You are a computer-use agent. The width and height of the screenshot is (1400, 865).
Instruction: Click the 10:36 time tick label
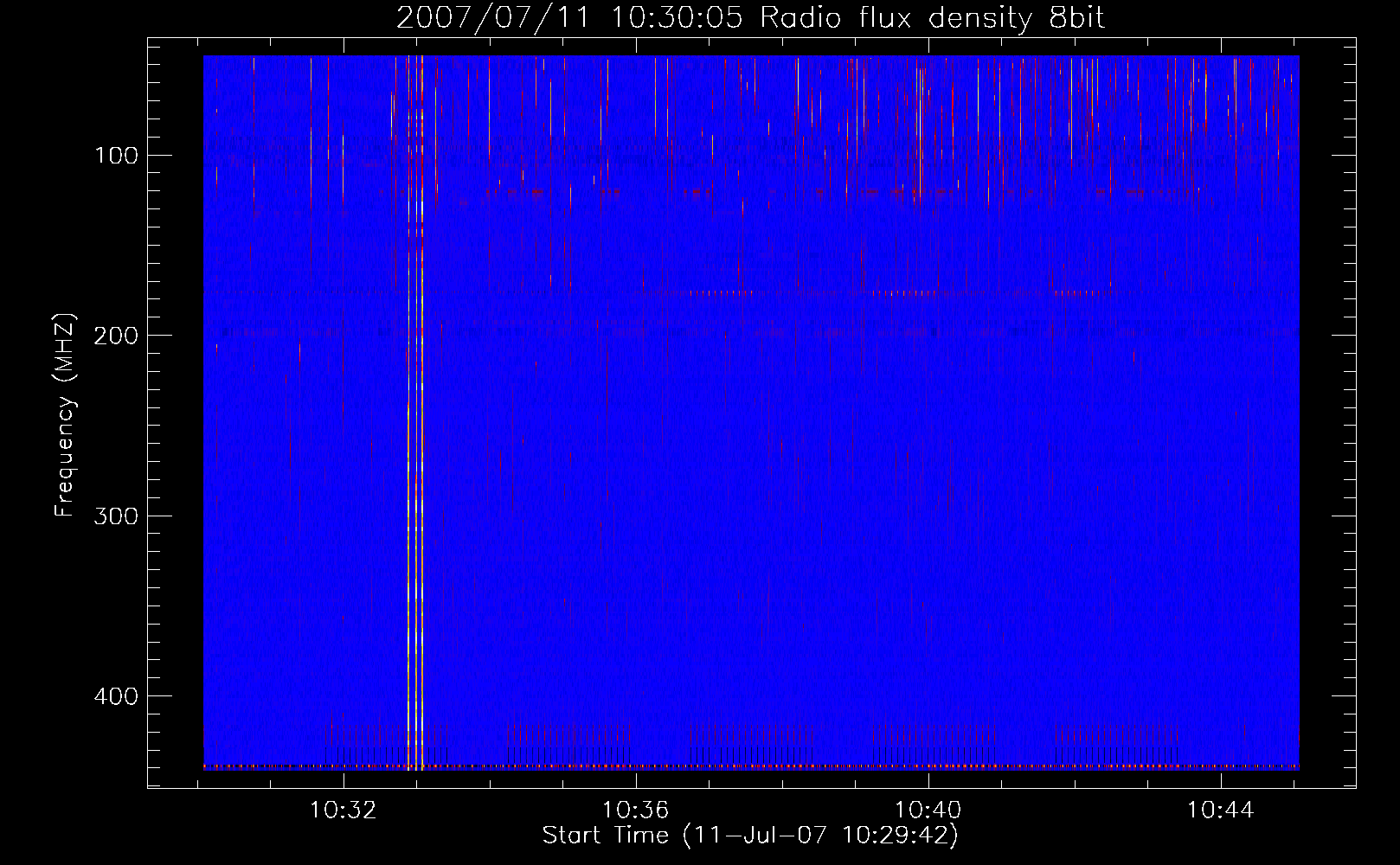[636, 811]
